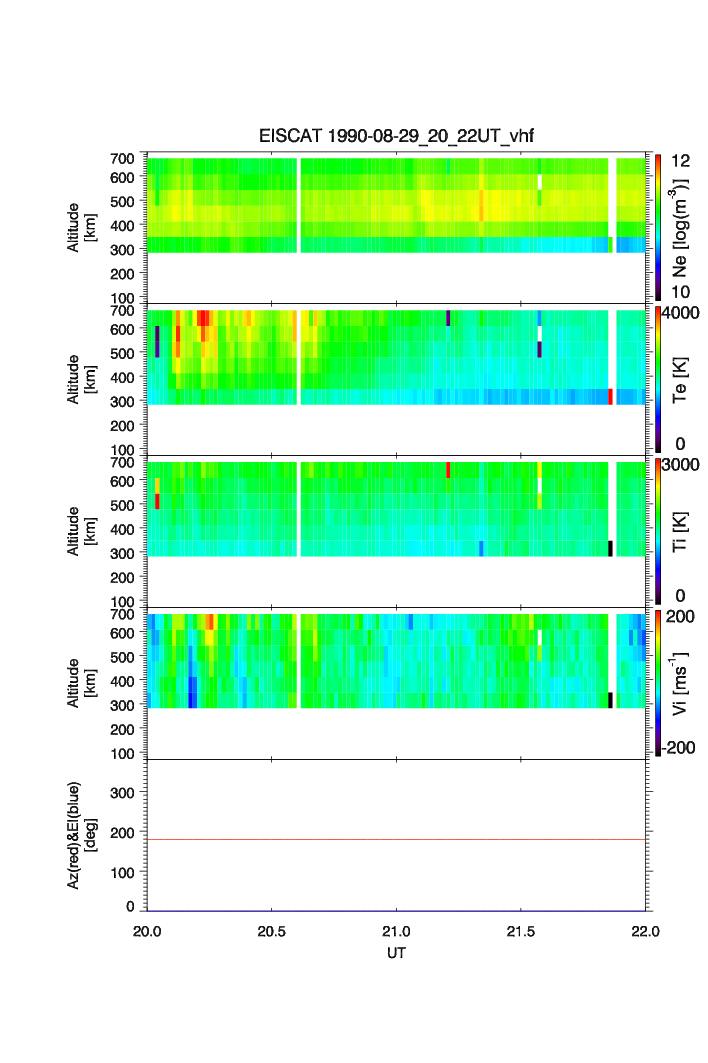708x1063 pixels.
Task: Click the Altitude axis label of Vi panel
Action: click(81, 683)
